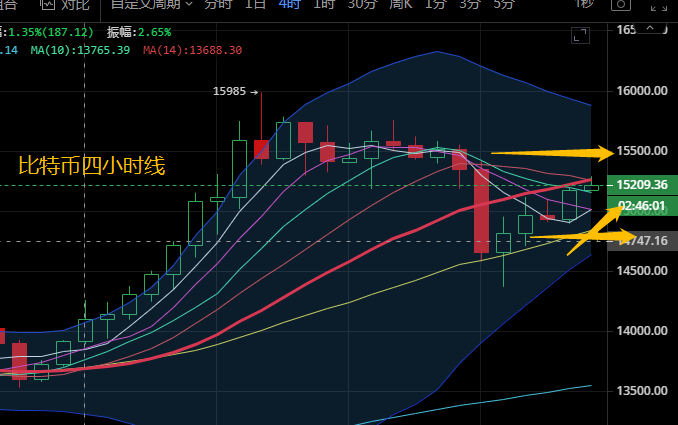Choose the 周K weekly candle view
678x425 pixels.
point(401,4)
